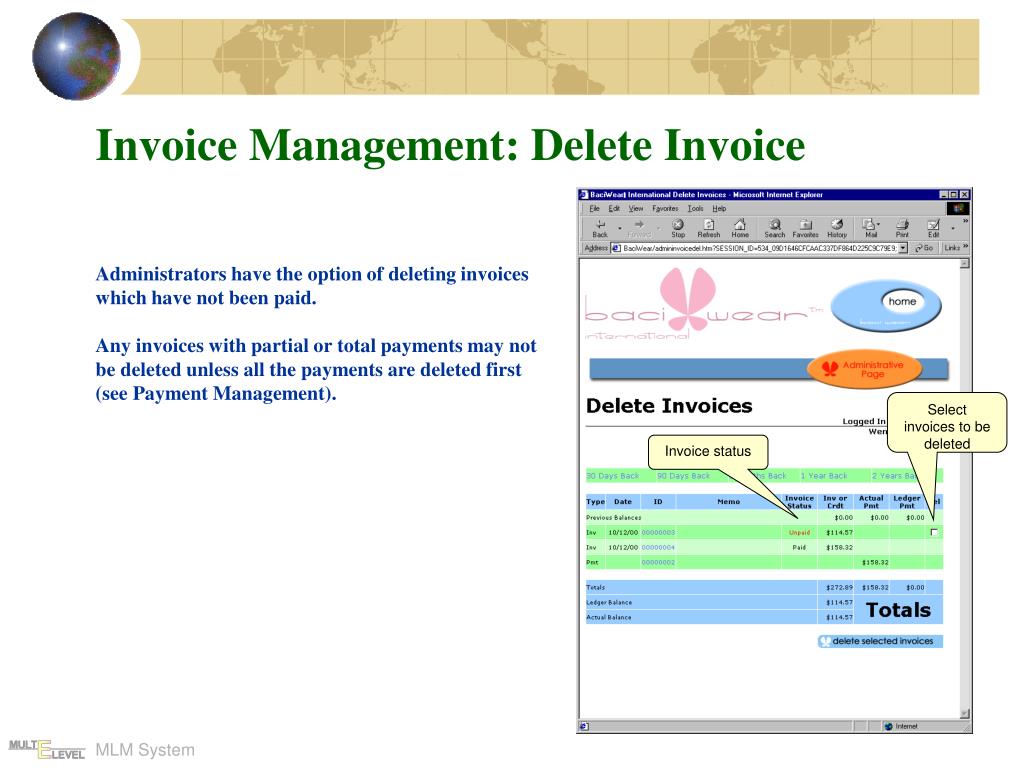1024x768 pixels.
Task: Select the 30 Days Back filter link
Action: pos(613,476)
